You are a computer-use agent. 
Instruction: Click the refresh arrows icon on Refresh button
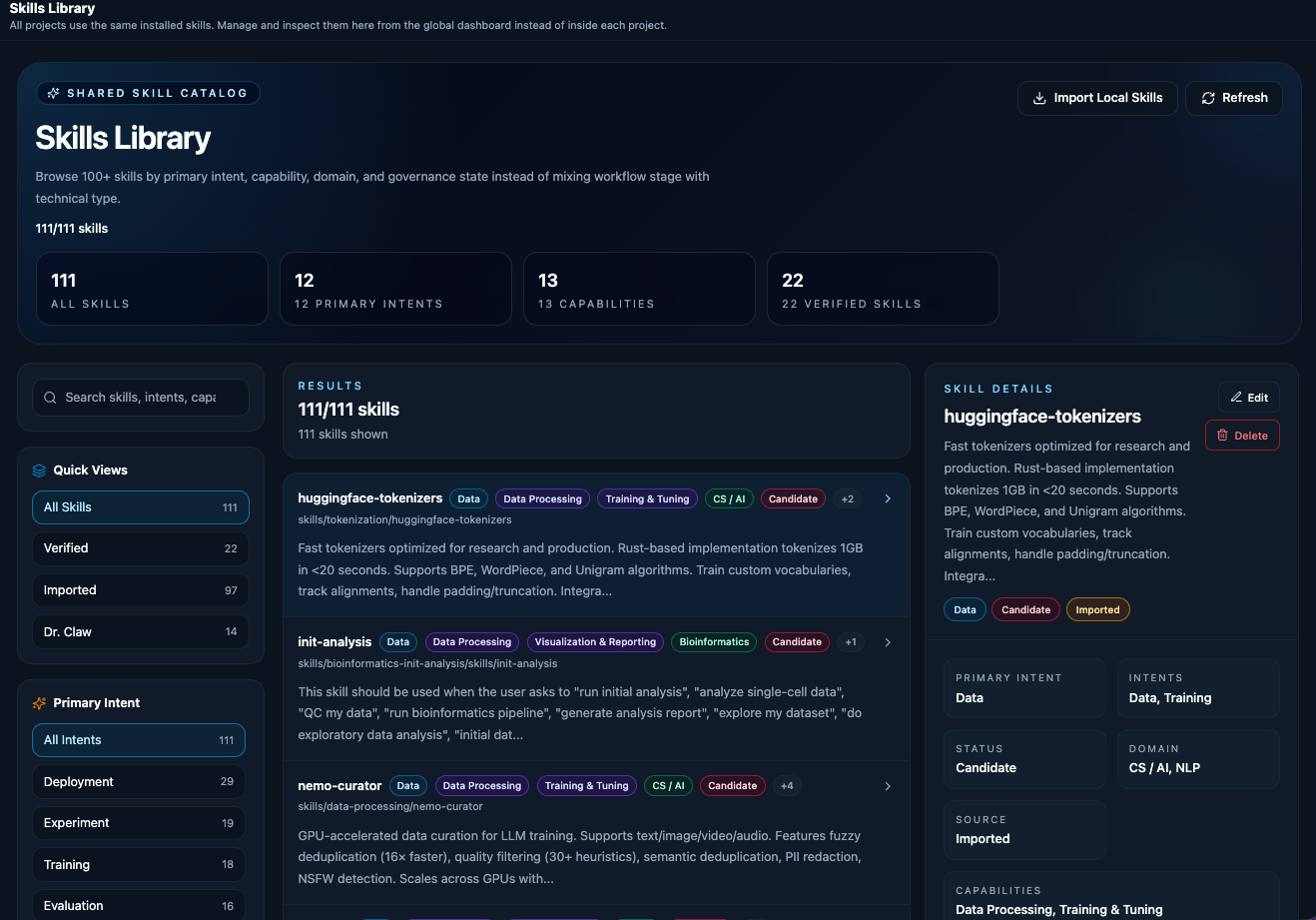[1210, 98]
